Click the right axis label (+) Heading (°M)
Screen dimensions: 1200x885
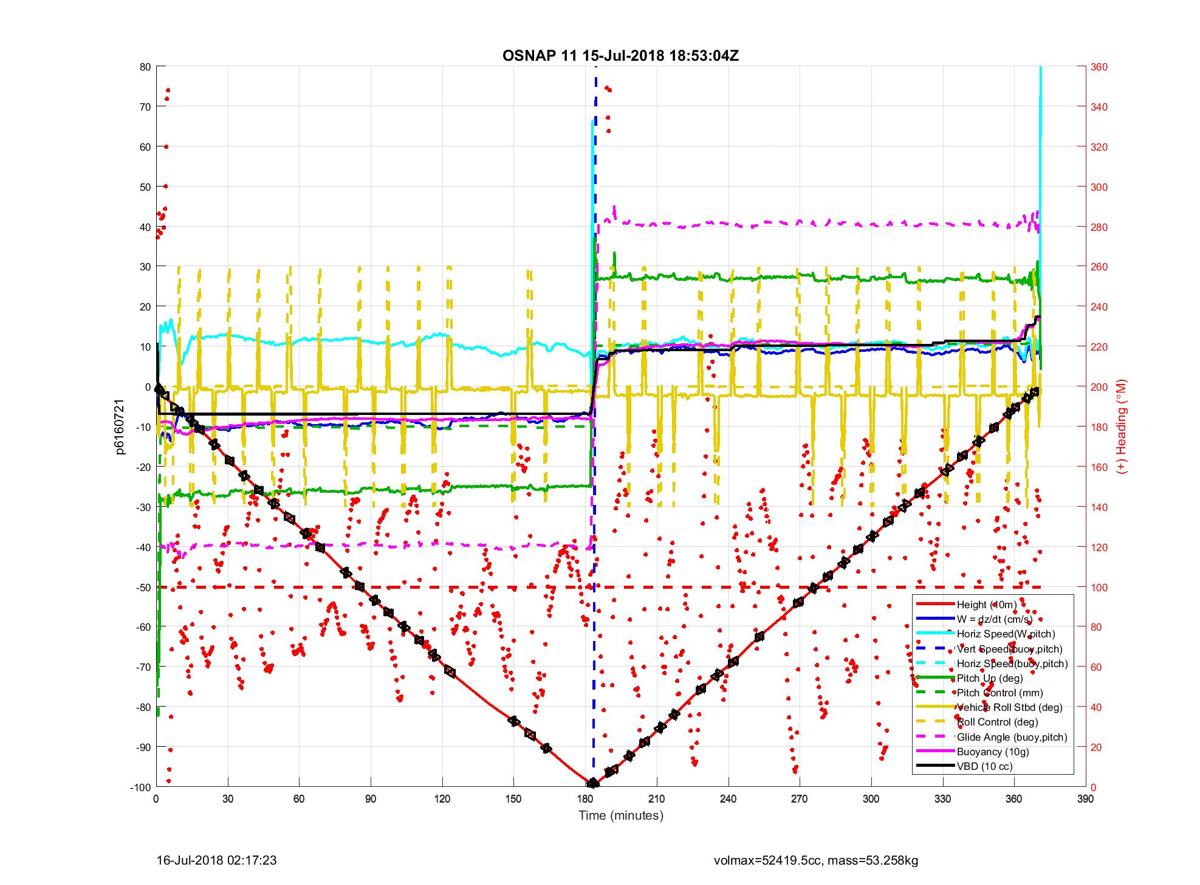(1122, 427)
